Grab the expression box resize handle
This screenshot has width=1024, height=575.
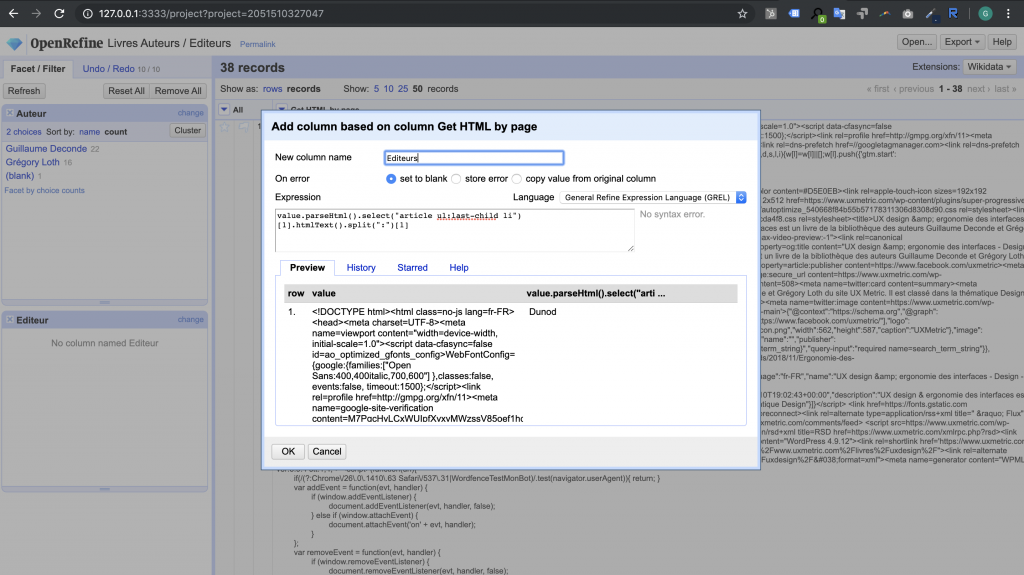[x=630, y=248]
